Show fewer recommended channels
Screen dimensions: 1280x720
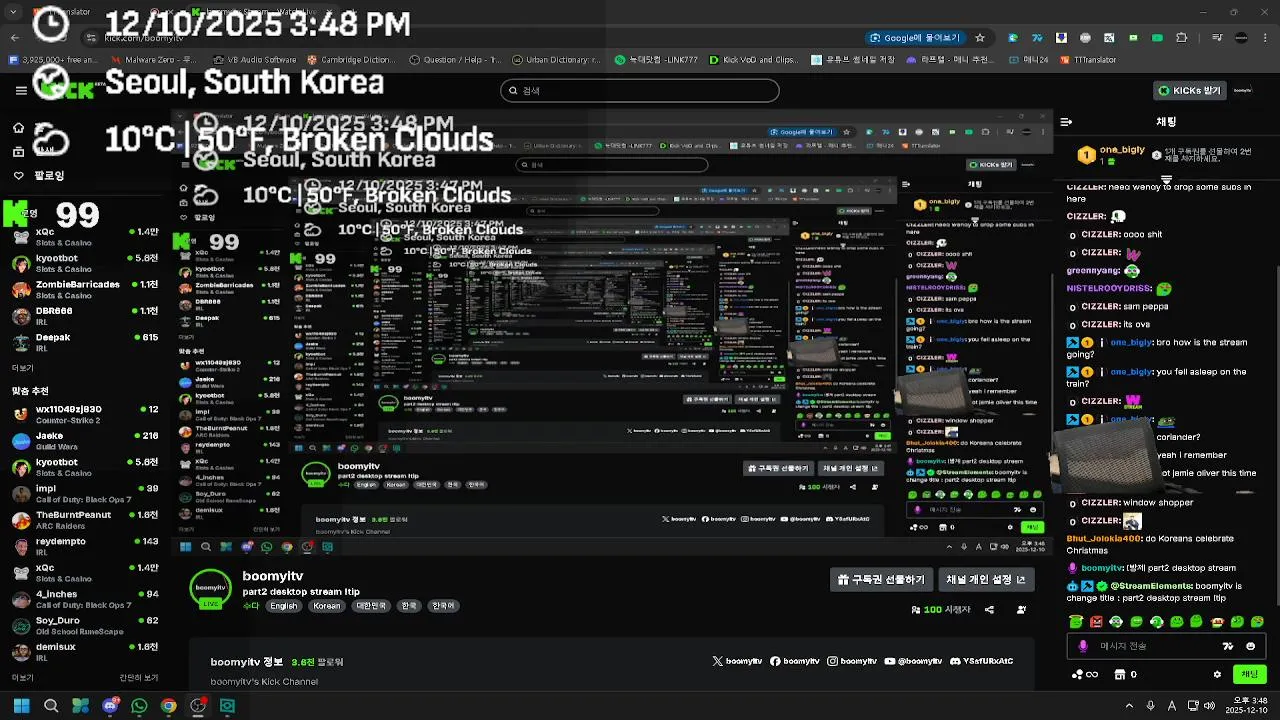139,678
